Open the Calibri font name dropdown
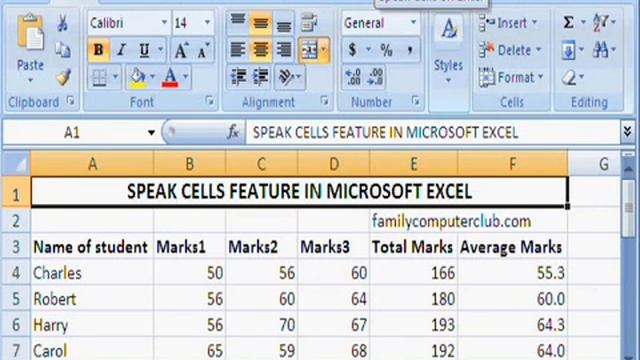The width and height of the screenshot is (640, 360). click(164, 22)
